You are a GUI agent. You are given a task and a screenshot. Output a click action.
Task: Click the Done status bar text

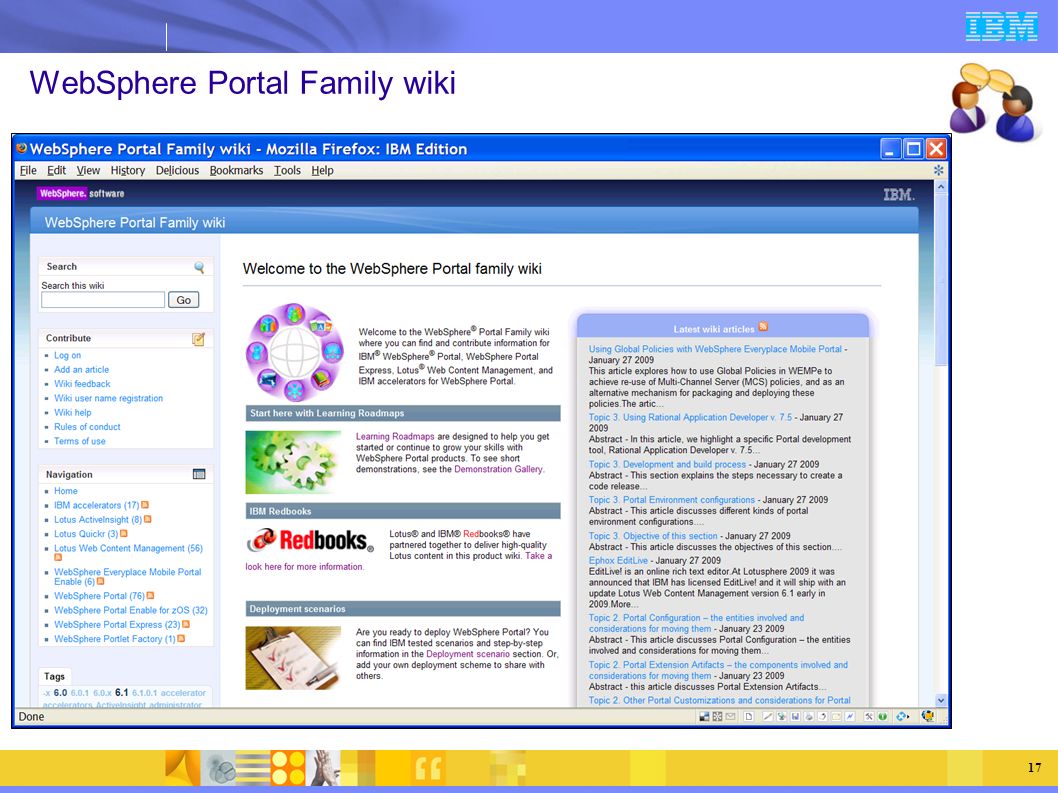pyautogui.click(x=31, y=717)
